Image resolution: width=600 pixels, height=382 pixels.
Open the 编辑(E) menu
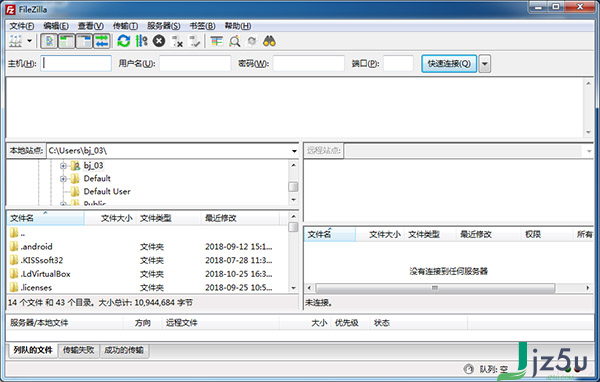(56, 26)
